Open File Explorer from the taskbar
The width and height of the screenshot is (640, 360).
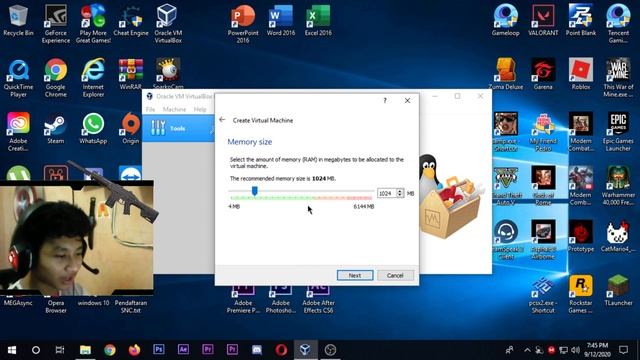pos(85,350)
